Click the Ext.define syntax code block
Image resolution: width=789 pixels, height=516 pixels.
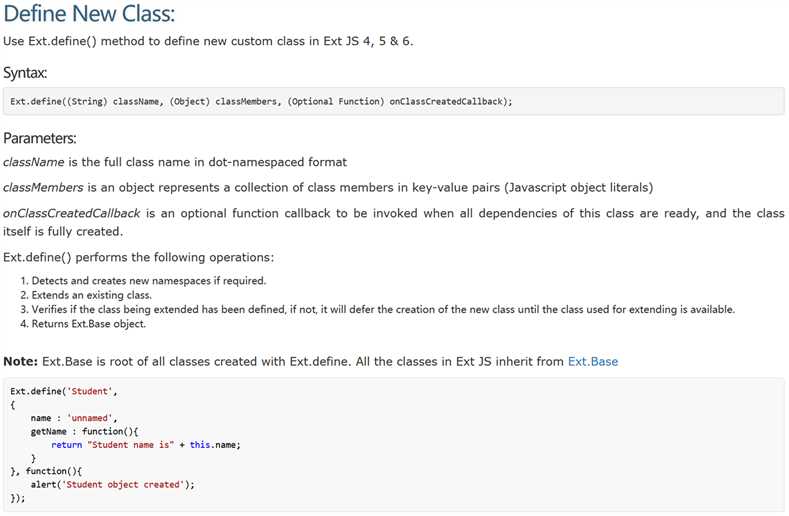393,101
